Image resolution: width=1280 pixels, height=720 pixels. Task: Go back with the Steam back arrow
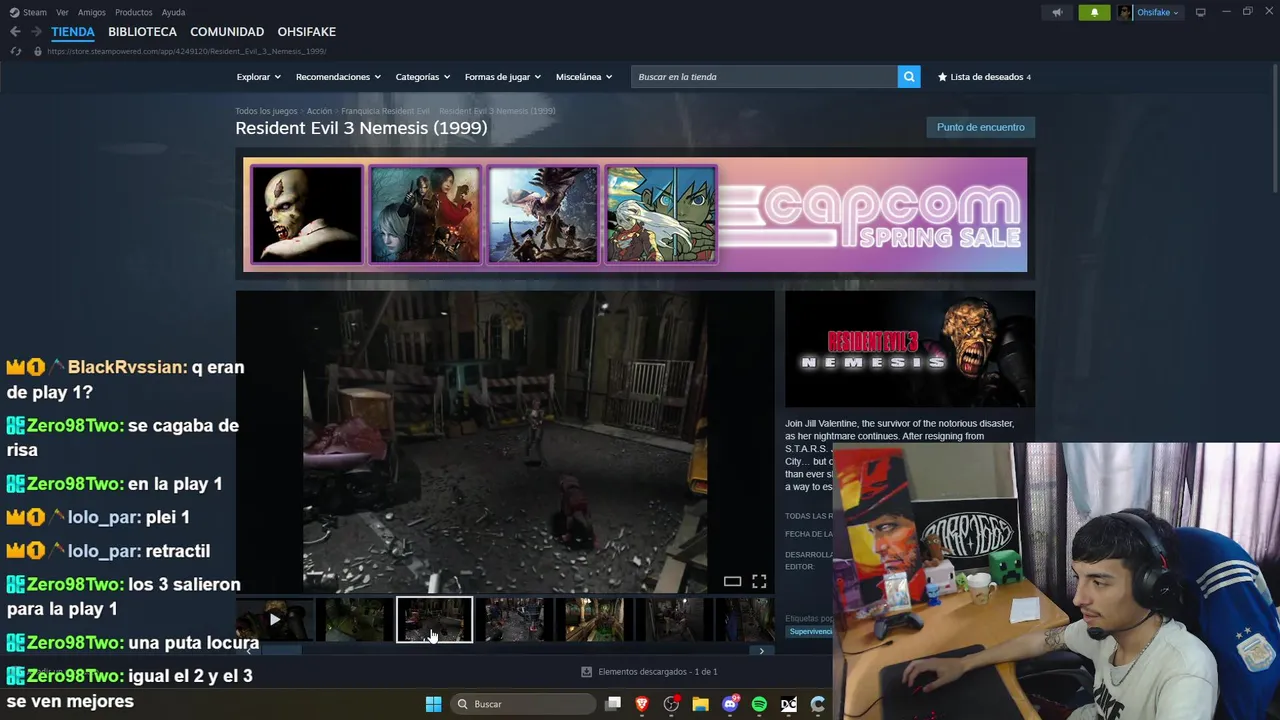[15, 32]
